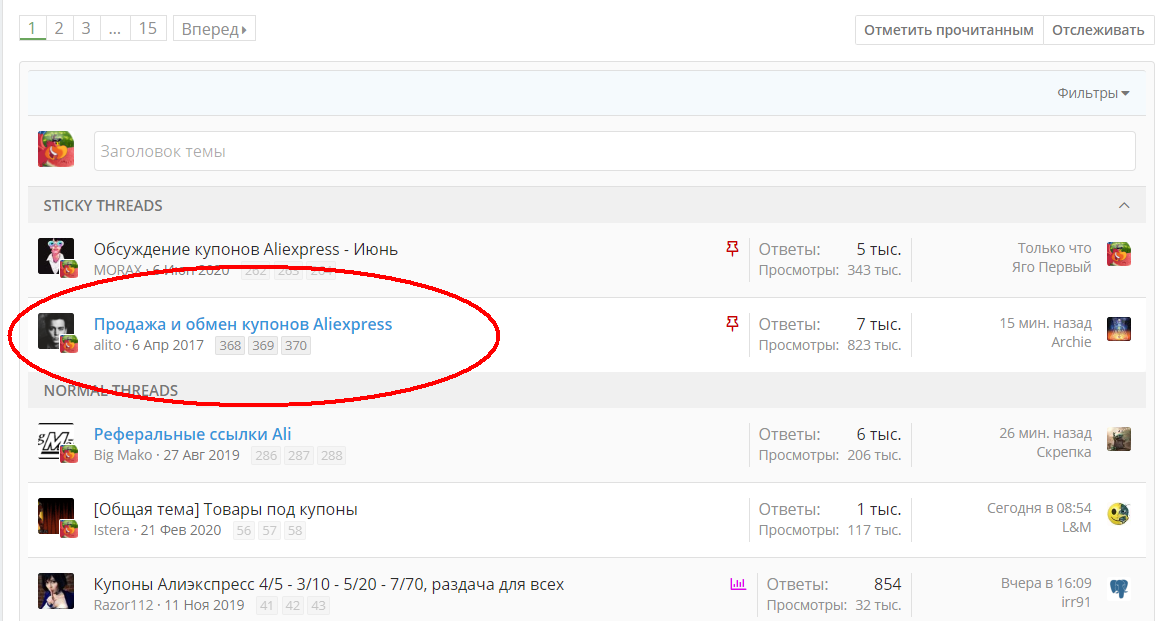Image resolution: width=1166 pixels, height=621 pixels.
Task: Click pin icon on Обсуждение купонов thread
Action: coord(732,248)
